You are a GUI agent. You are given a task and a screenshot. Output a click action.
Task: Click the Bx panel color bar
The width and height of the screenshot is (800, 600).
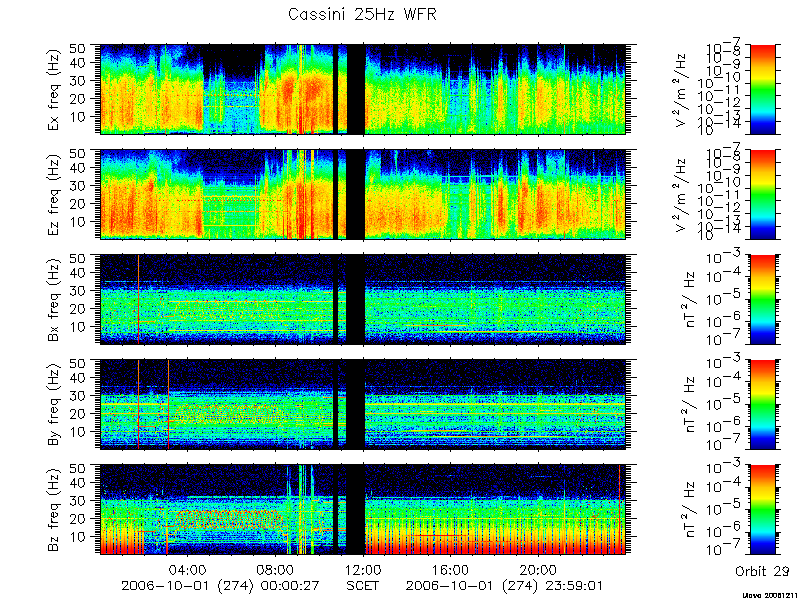pyautogui.click(x=763, y=299)
